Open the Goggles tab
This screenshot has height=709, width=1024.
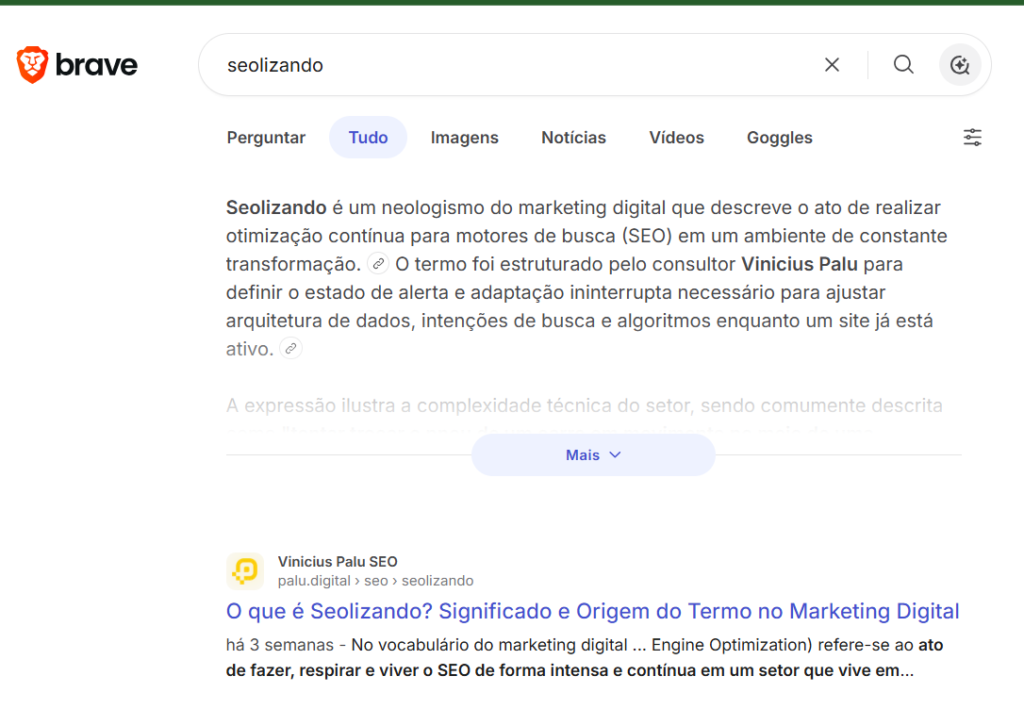(779, 138)
